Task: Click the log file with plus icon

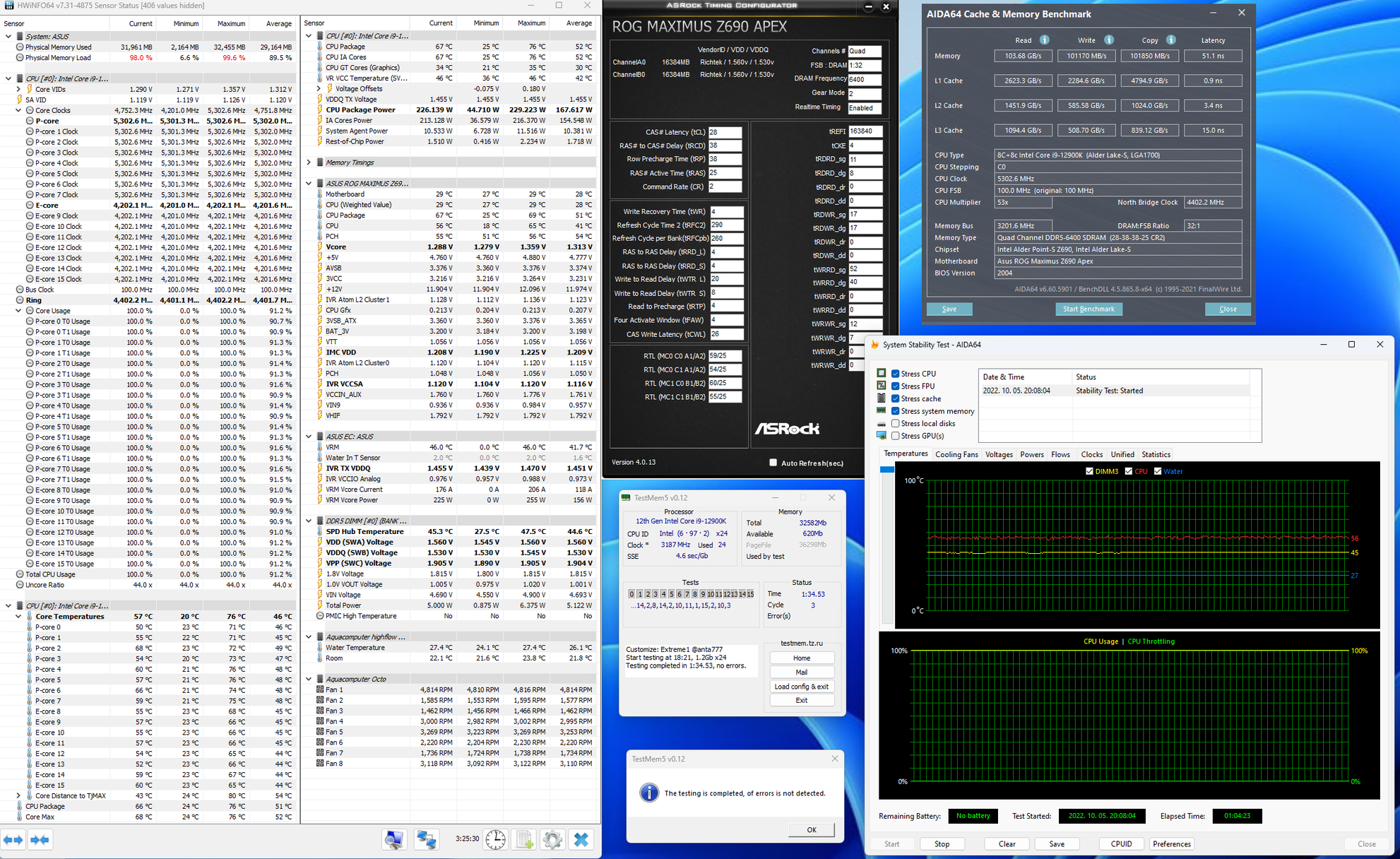Action: [x=524, y=839]
